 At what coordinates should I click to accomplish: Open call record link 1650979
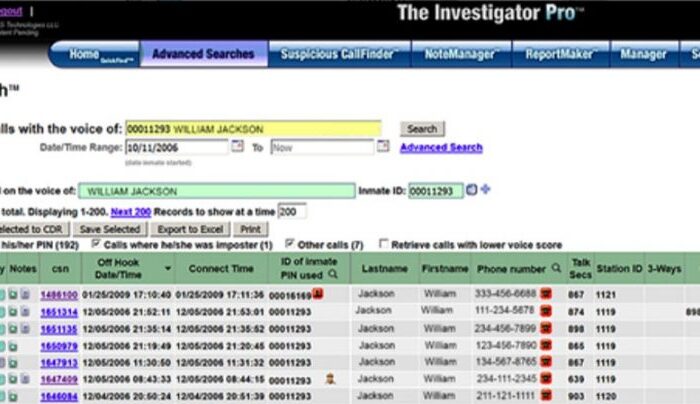click(x=59, y=346)
